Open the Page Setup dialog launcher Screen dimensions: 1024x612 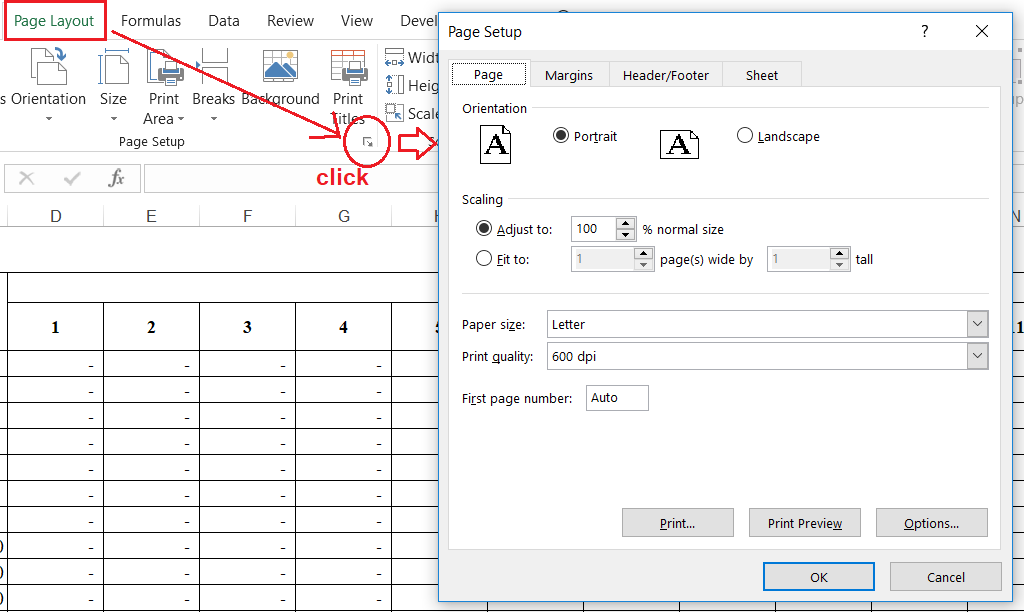pyautogui.click(x=367, y=143)
